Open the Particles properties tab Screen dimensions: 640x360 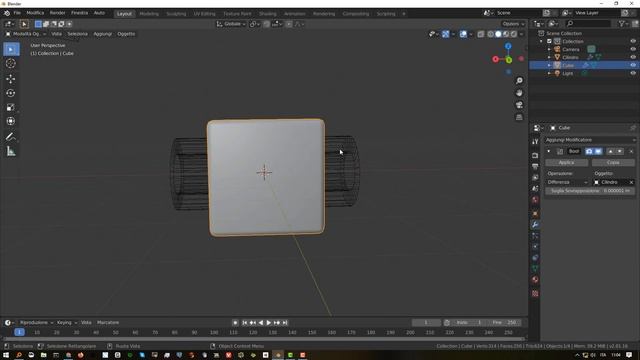[535, 236]
